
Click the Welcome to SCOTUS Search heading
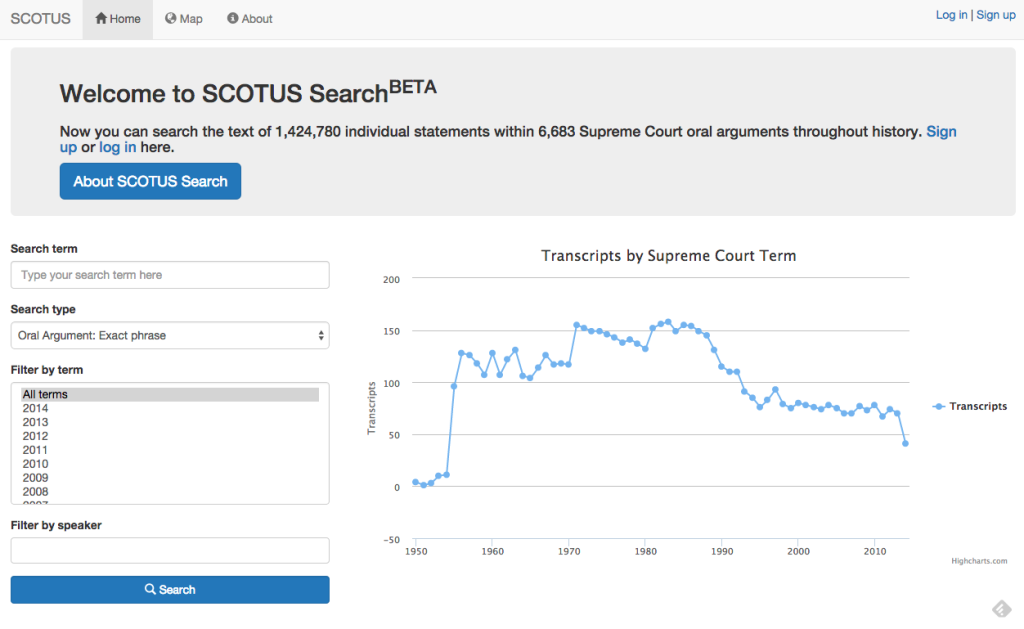pos(248,93)
